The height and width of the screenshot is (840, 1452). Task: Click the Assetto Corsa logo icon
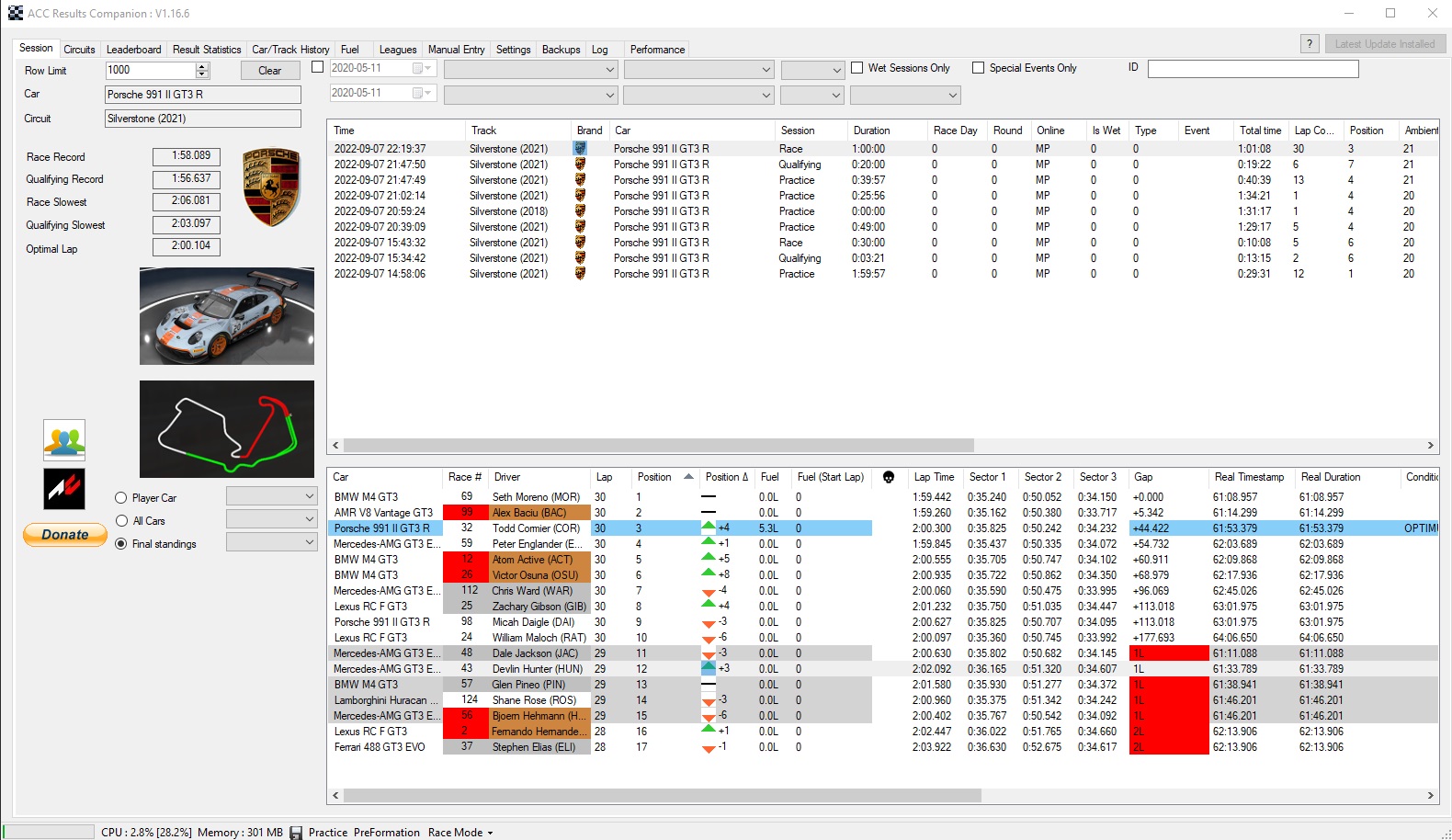pyautogui.click(x=64, y=489)
